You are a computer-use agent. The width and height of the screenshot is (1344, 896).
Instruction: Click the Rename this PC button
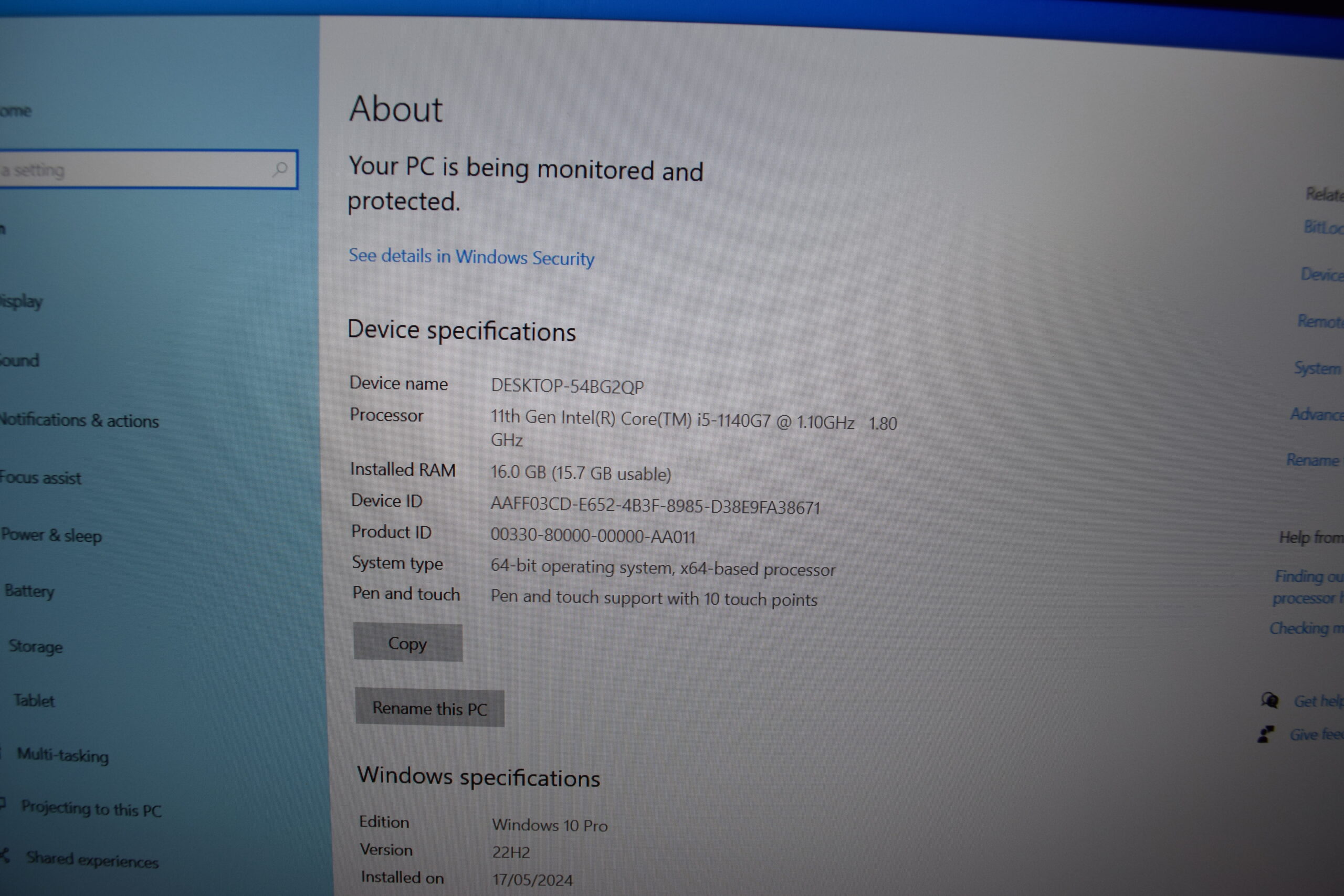429,708
